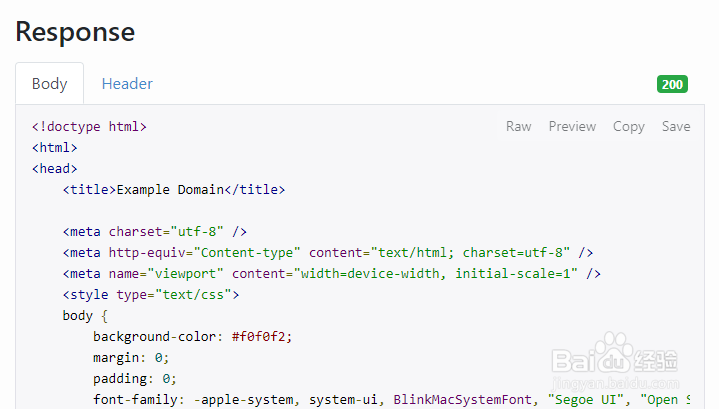Click the Response heading

point(75,31)
